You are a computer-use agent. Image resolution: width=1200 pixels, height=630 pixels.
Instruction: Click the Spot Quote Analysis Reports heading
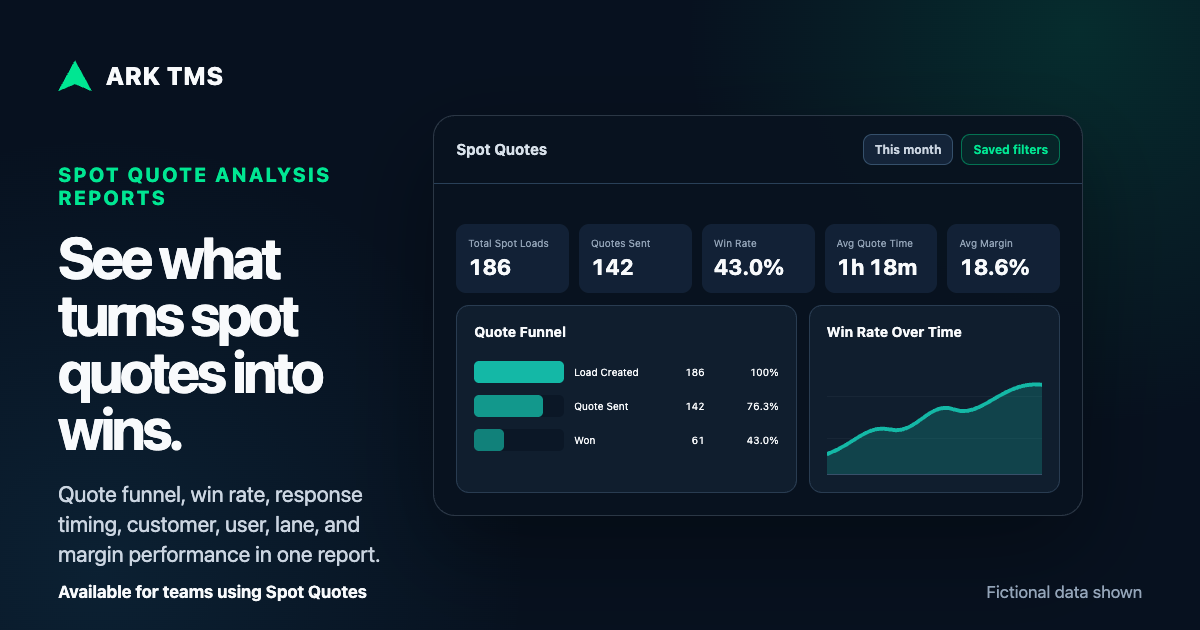pos(194,186)
